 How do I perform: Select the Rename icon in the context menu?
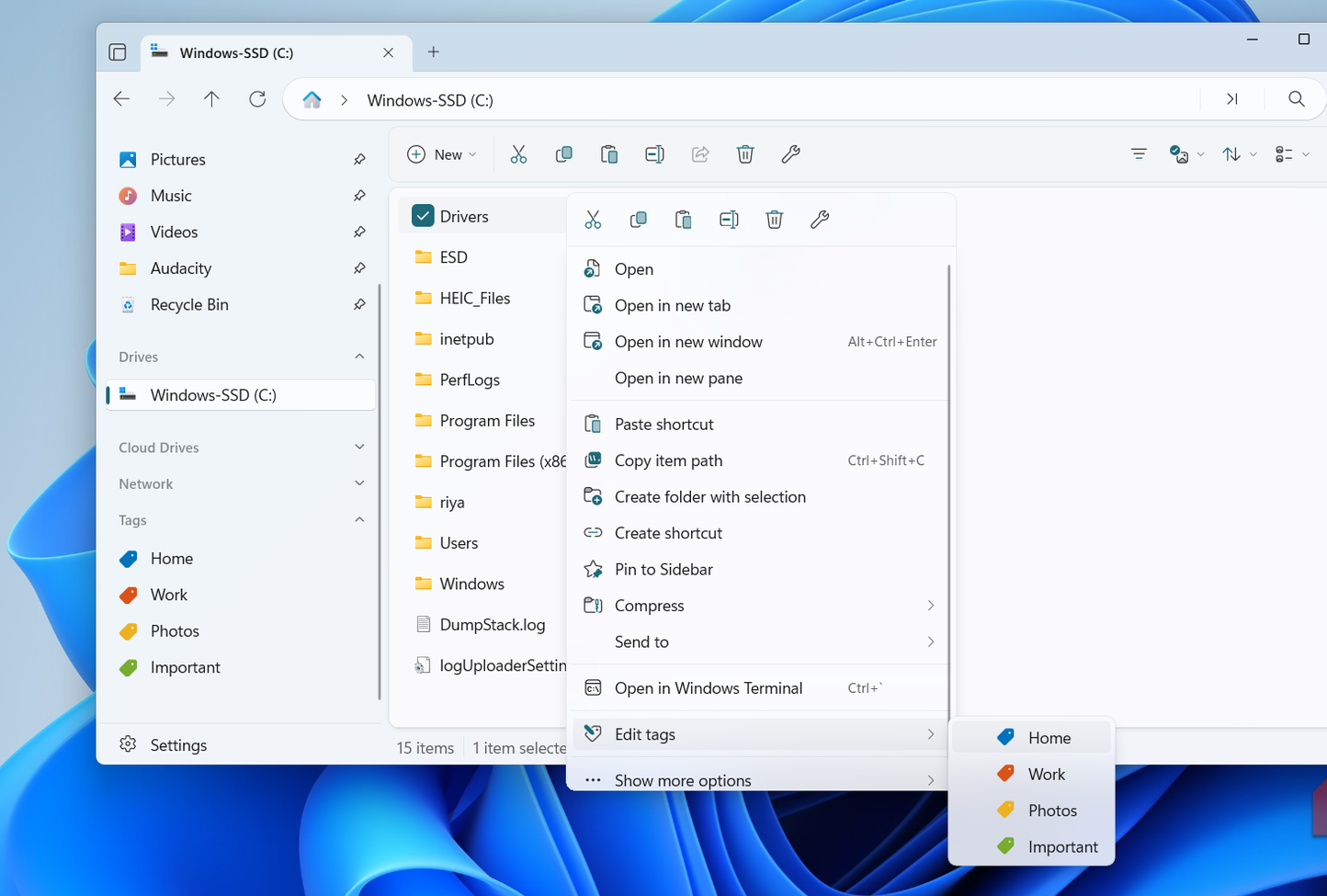coord(729,219)
